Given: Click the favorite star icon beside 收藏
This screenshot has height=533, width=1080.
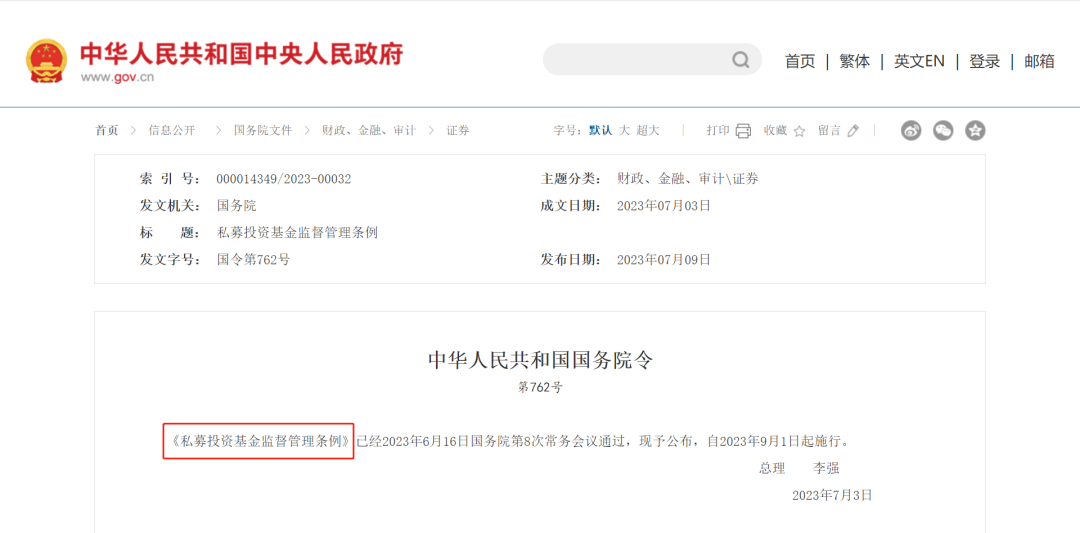Looking at the screenshot, I should 799,131.
